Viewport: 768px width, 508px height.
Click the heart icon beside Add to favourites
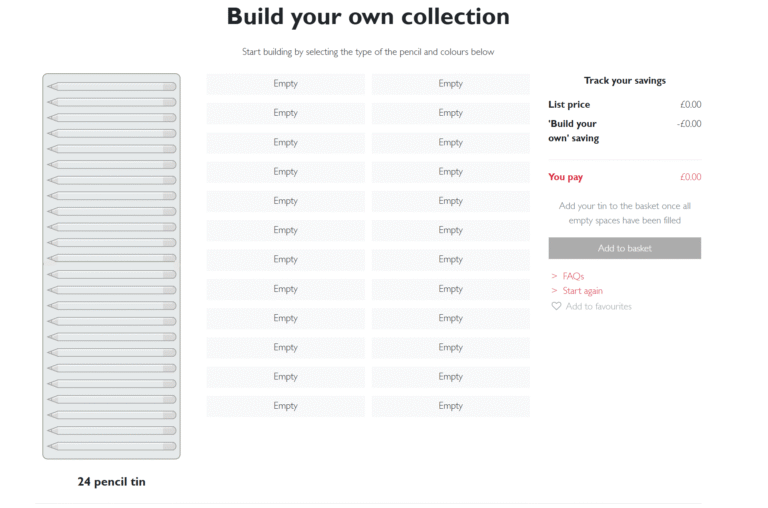tap(556, 306)
